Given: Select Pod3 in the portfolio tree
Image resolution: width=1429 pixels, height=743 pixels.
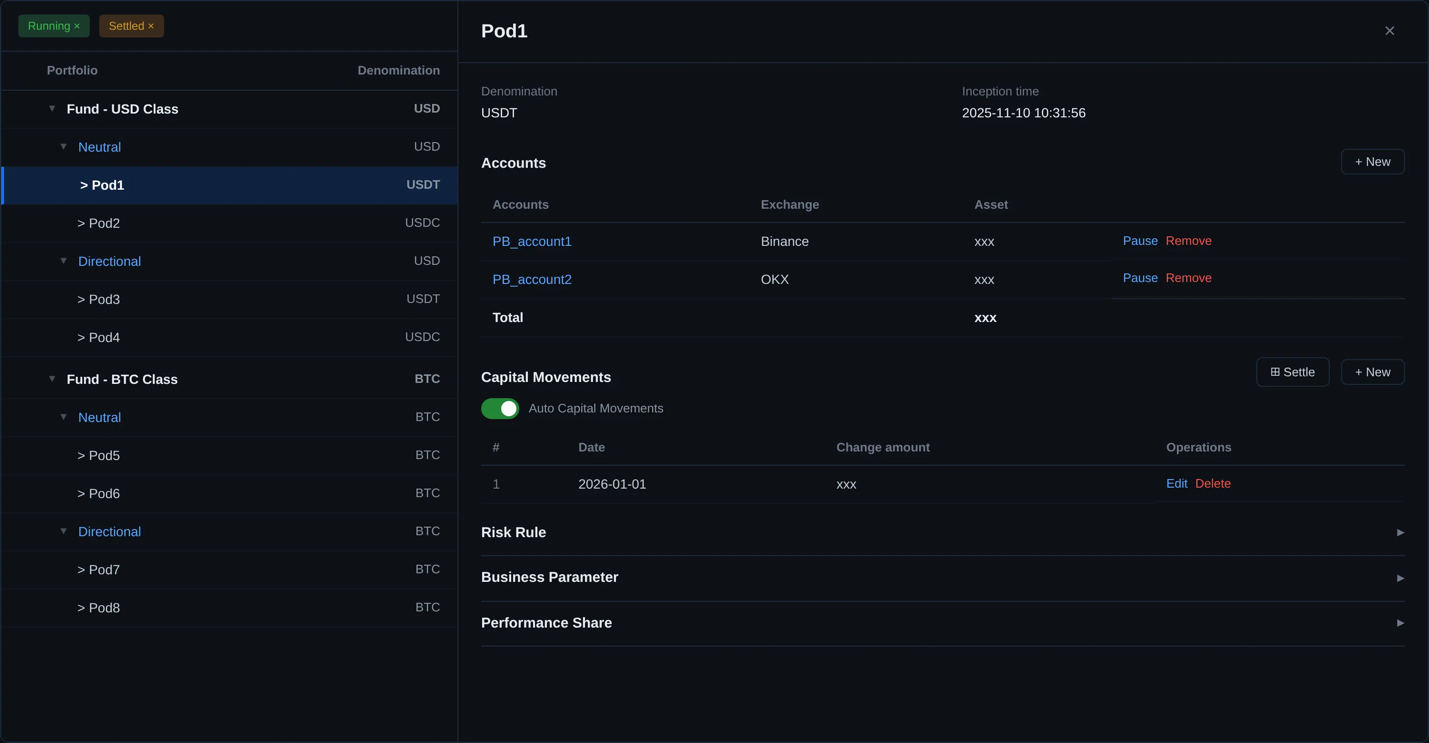Looking at the screenshot, I should pyautogui.click(x=230, y=299).
